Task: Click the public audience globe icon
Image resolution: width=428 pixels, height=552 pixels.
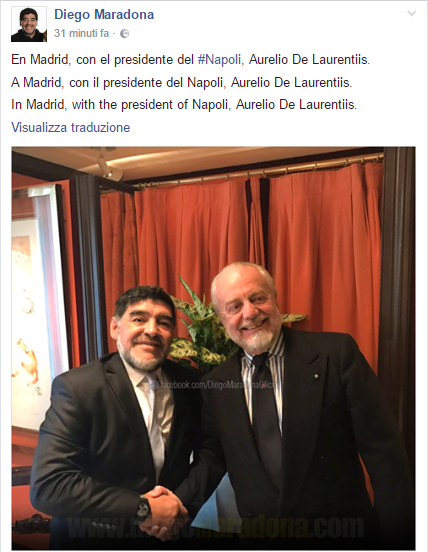Action: (125, 33)
